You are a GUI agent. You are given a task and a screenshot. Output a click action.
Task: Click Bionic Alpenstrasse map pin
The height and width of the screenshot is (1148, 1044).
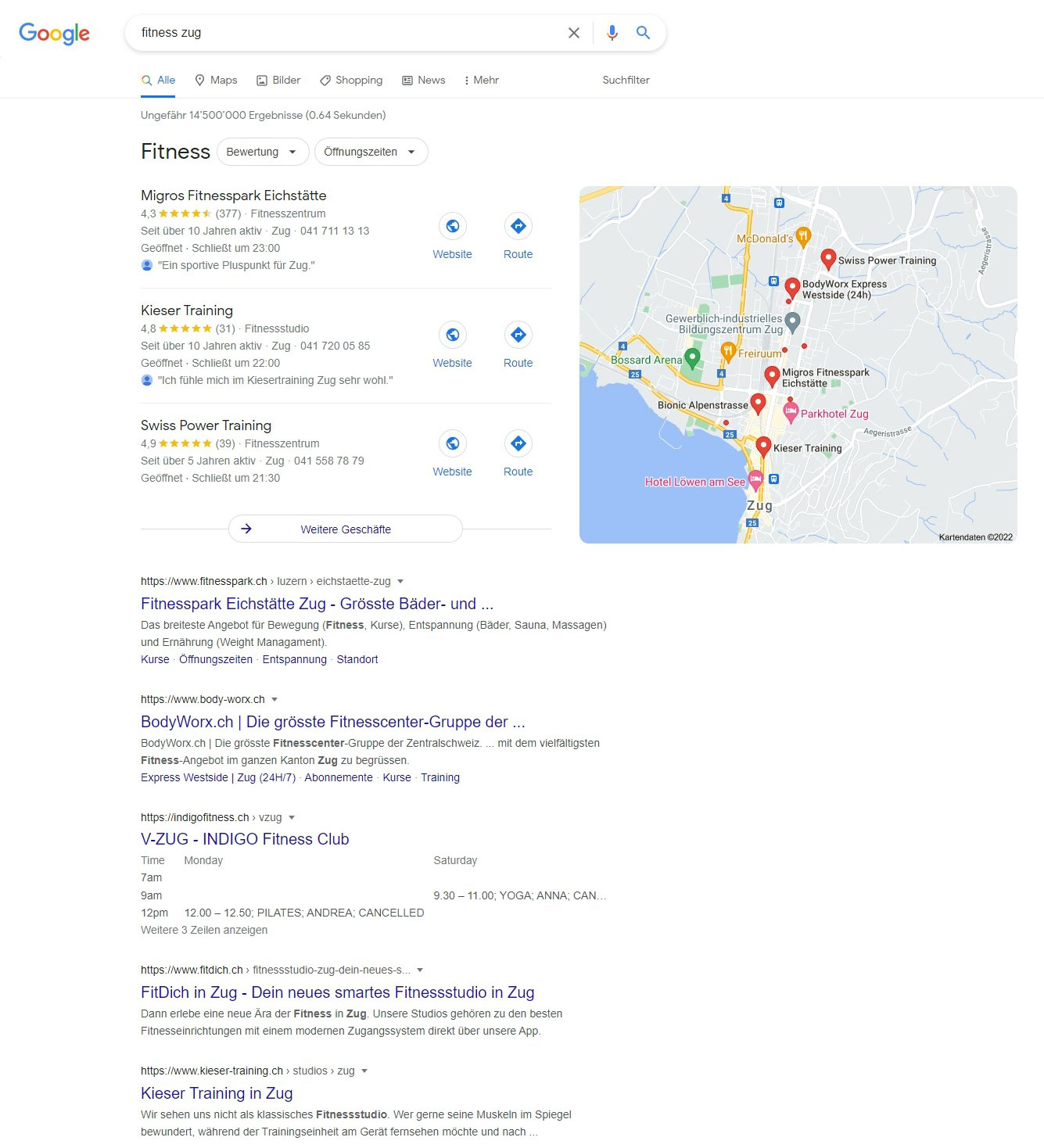point(758,403)
